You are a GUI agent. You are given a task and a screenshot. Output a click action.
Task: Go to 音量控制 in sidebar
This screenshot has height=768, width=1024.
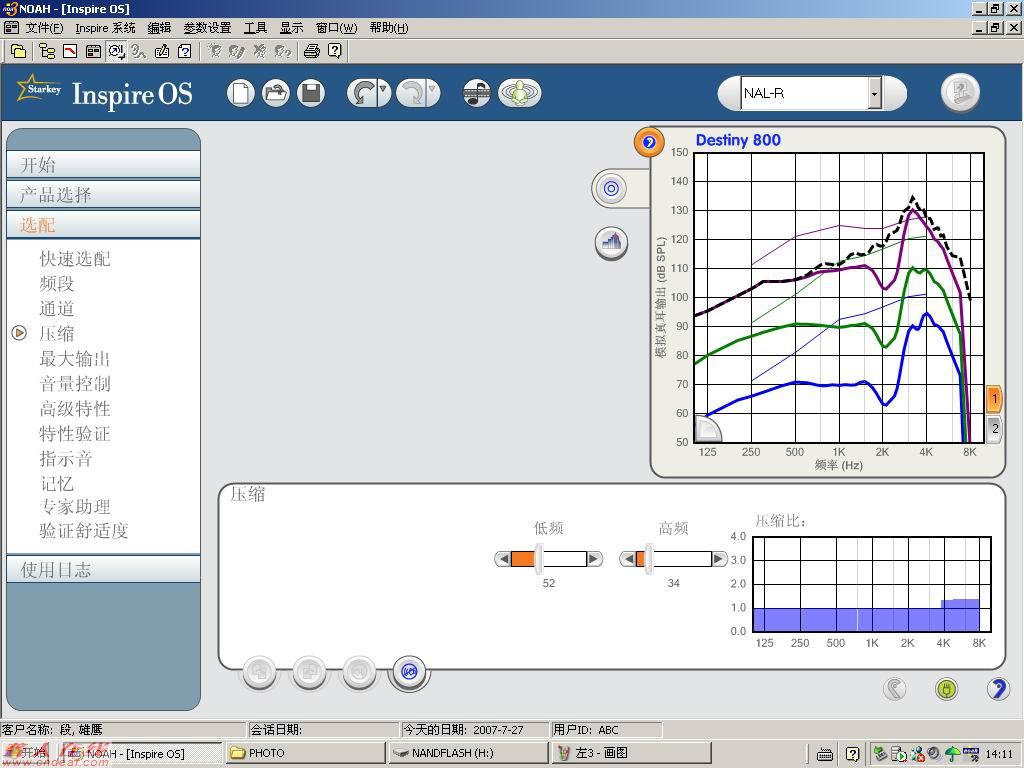pyautogui.click(x=75, y=383)
